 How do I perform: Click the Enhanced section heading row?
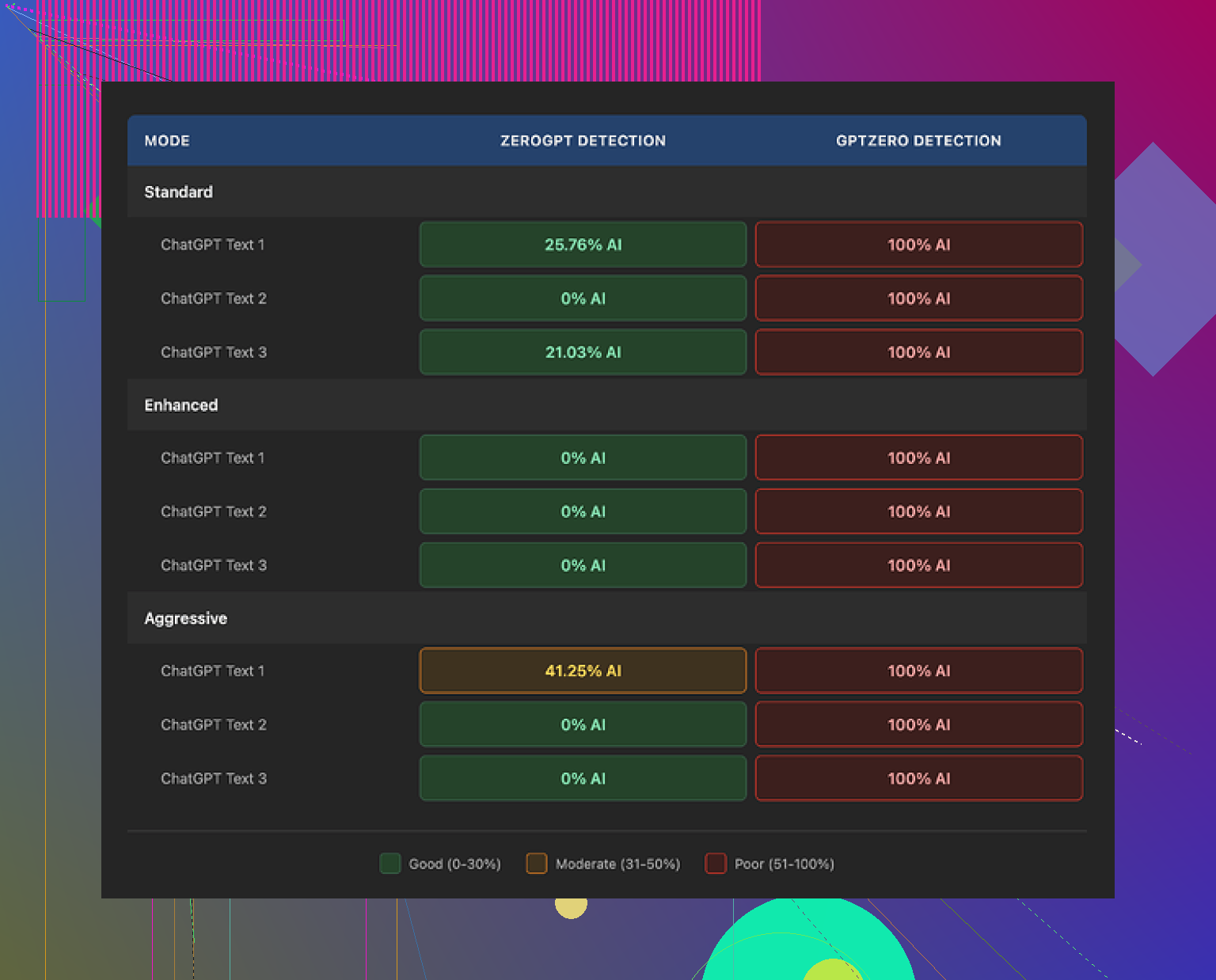tap(181, 405)
